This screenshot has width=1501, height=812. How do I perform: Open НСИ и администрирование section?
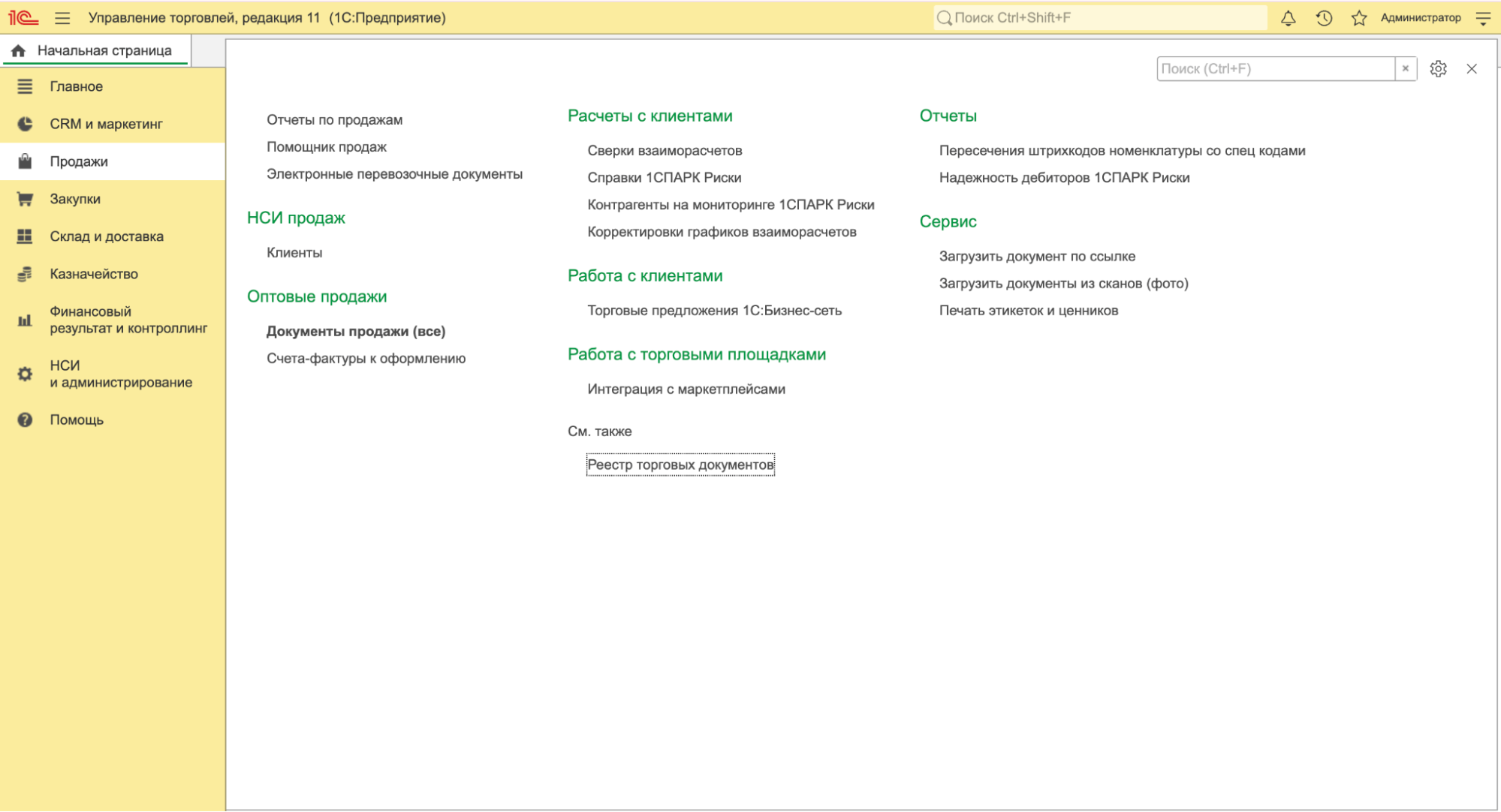coord(120,374)
